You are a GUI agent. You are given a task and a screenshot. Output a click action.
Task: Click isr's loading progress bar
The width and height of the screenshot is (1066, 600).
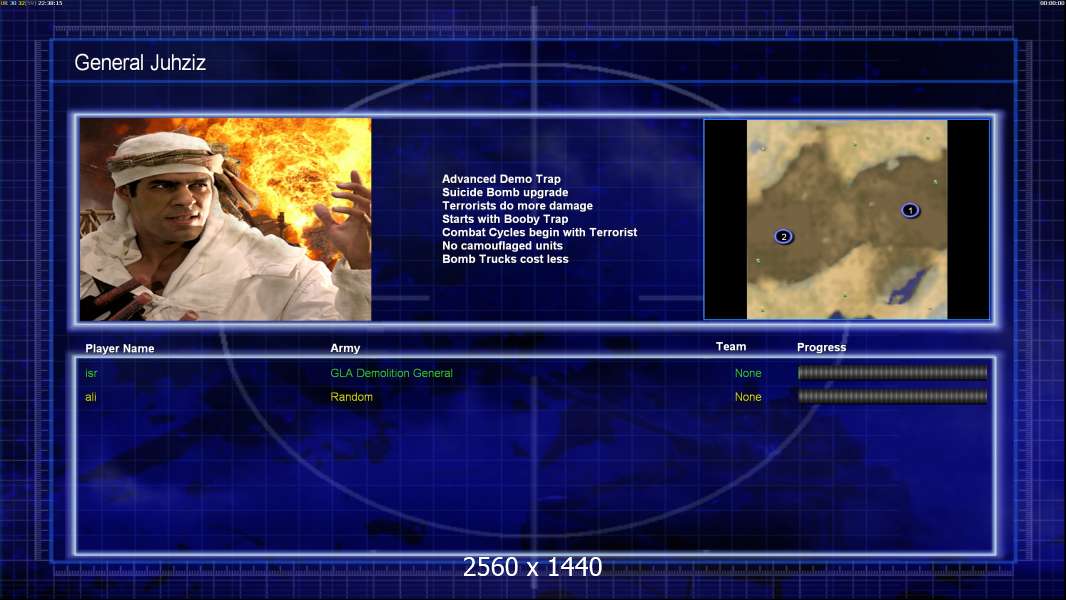(893, 372)
